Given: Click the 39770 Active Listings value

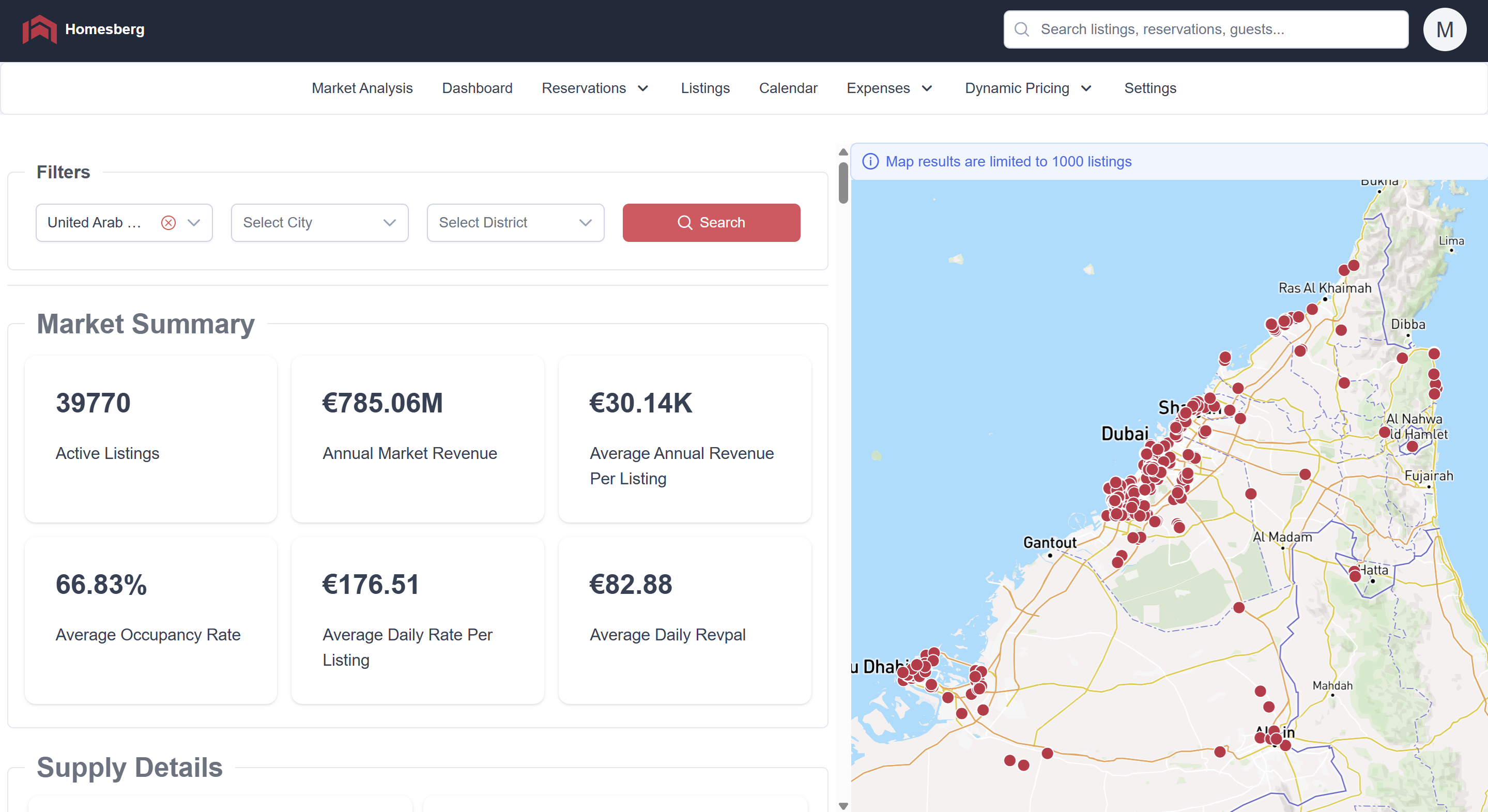Looking at the screenshot, I should [93, 403].
